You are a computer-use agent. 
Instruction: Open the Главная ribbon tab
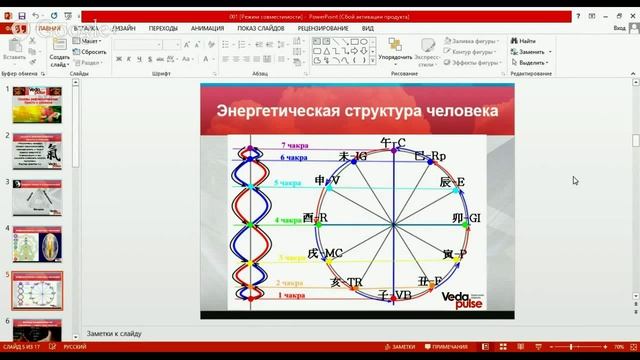coord(50,28)
